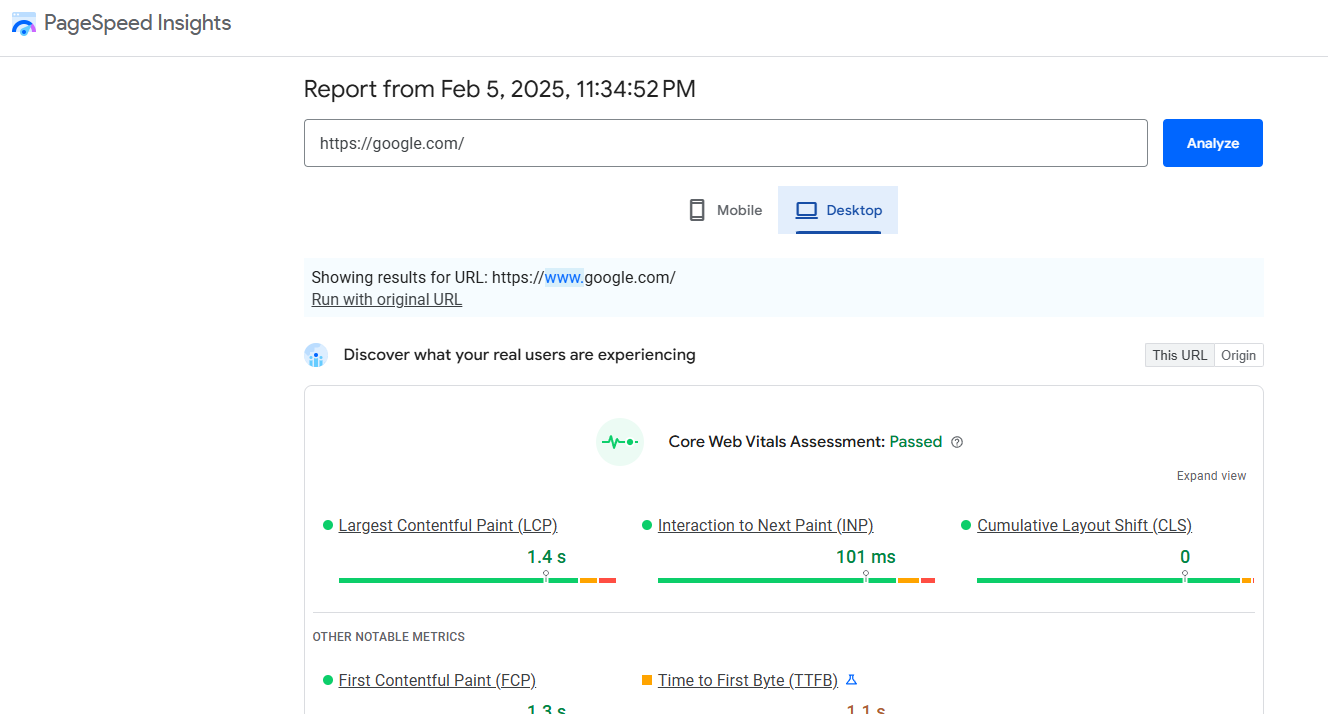Open help icon next to Passed

(957, 442)
